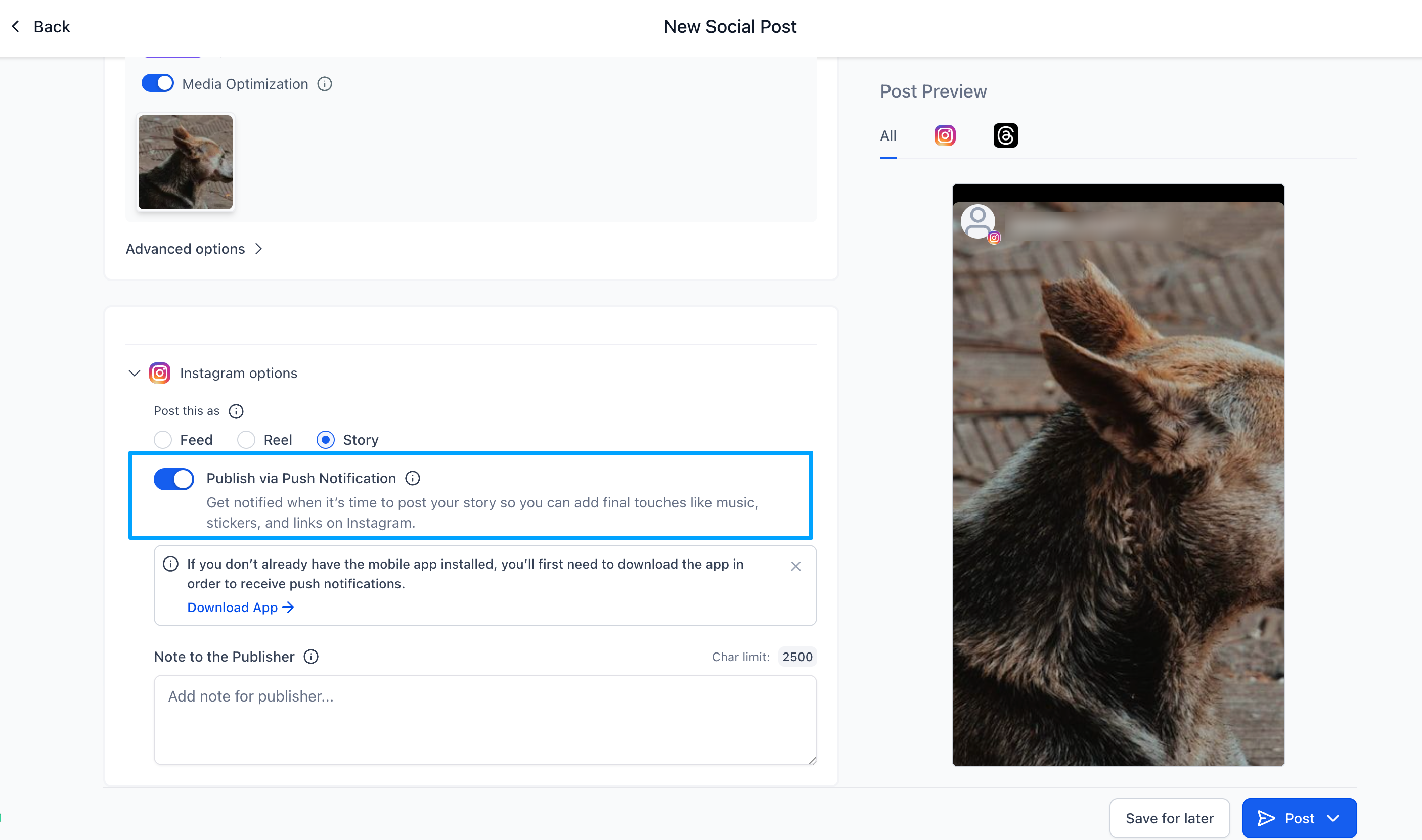Turn off Publish via Push Notification
Image resolution: width=1422 pixels, height=840 pixels.
coord(173,479)
